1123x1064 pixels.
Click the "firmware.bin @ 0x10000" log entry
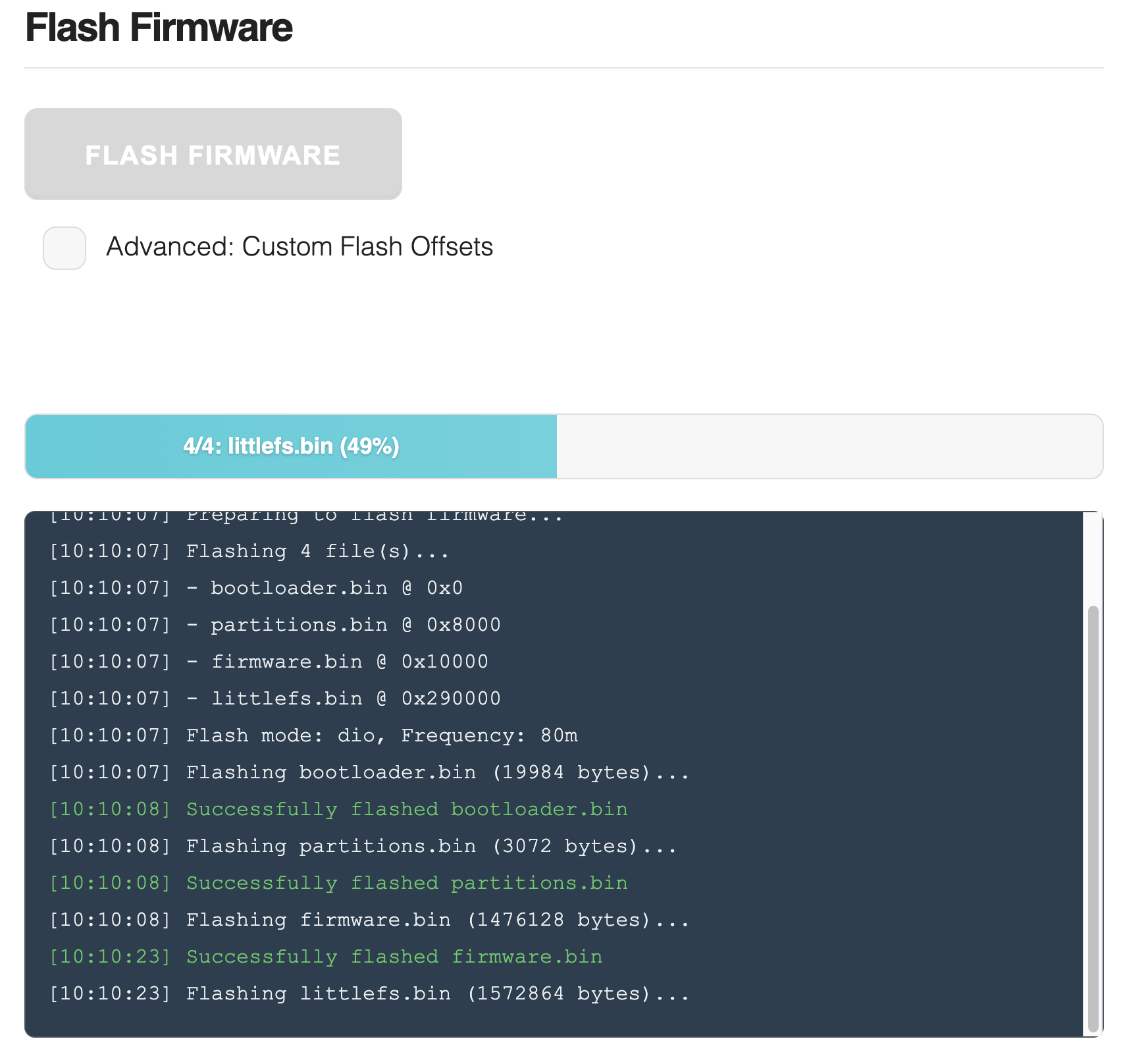(x=349, y=662)
